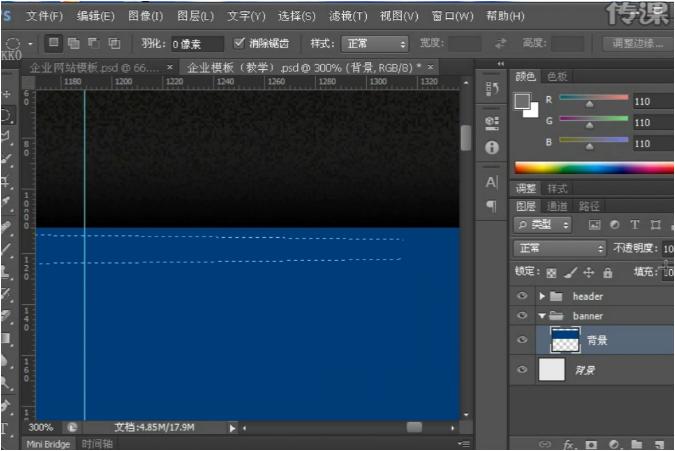Choose Add to selection mode
The height and width of the screenshot is (451, 675).
[x=74, y=43]
